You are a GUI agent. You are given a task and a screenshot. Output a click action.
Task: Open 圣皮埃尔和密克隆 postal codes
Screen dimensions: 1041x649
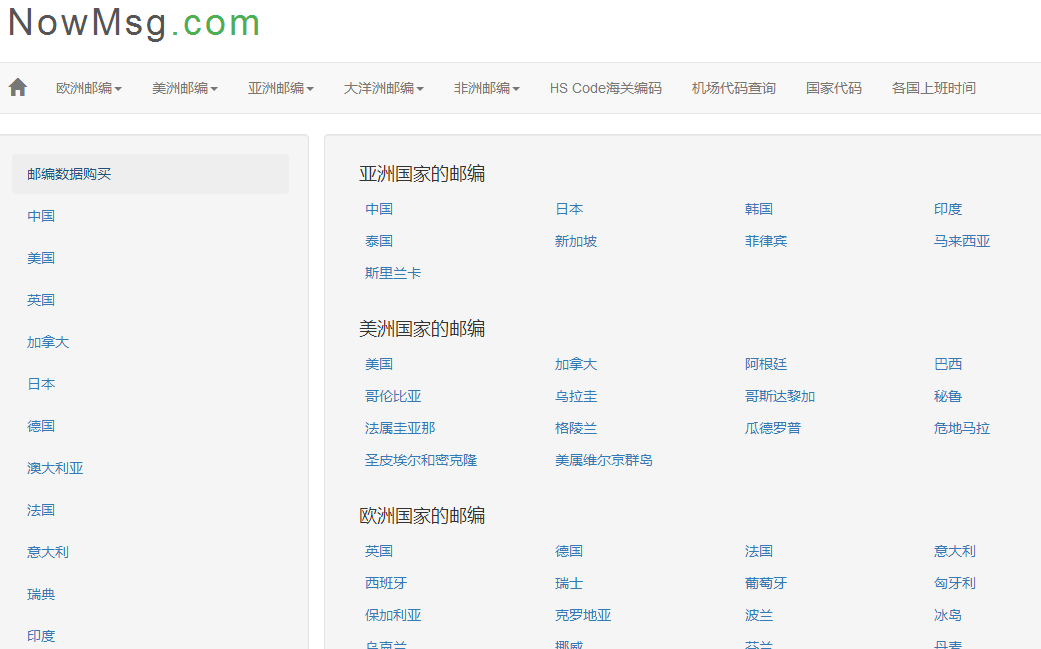421,460
